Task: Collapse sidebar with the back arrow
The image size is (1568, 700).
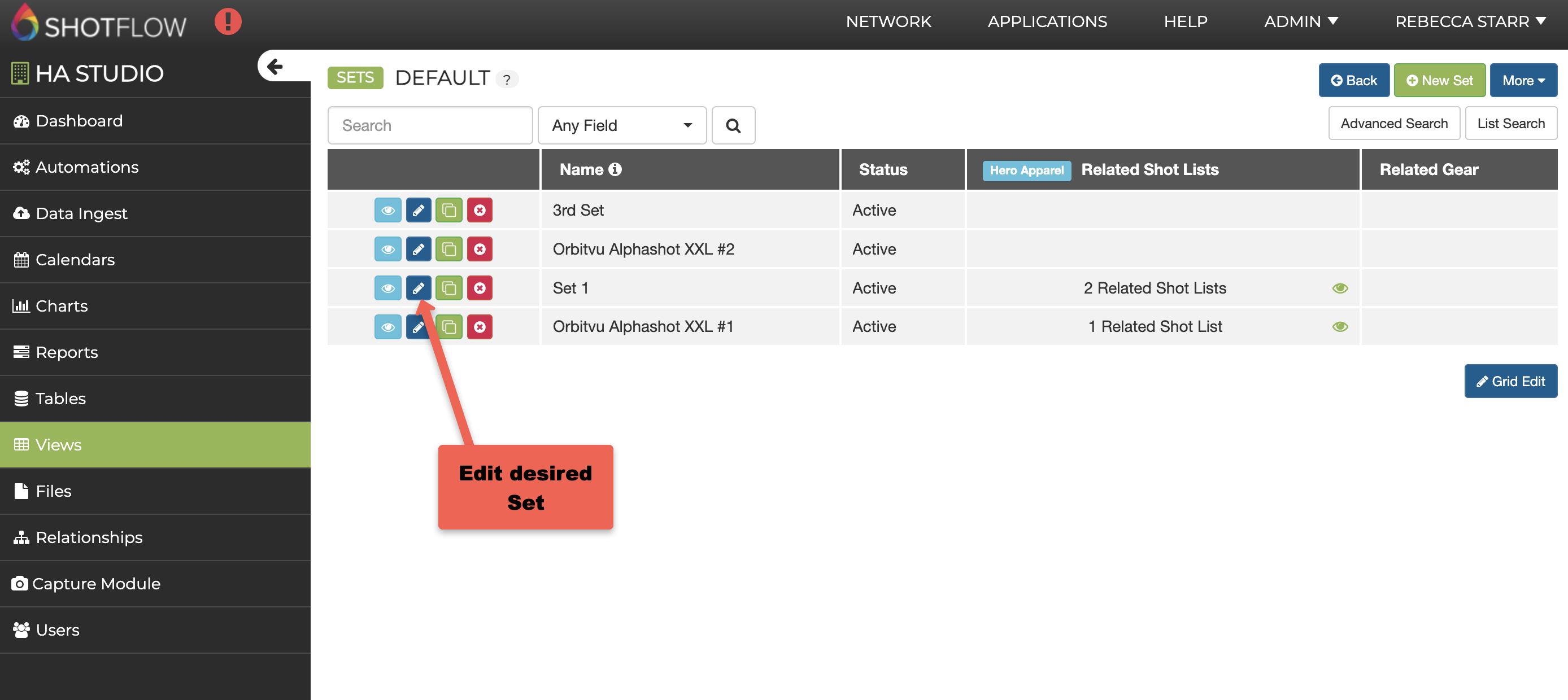Action: click(275, 66)
